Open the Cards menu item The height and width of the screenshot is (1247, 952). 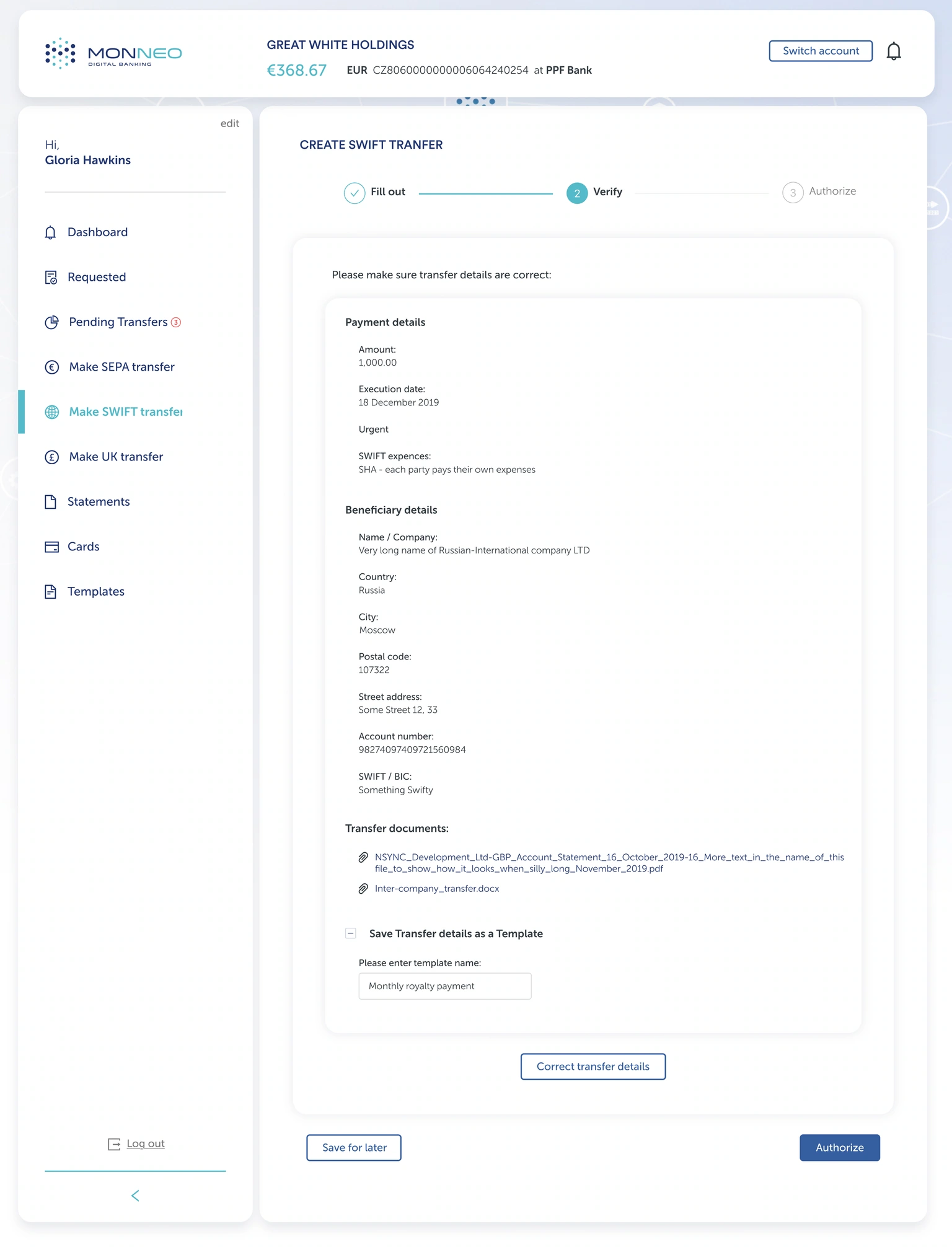(x=84, y=547)
